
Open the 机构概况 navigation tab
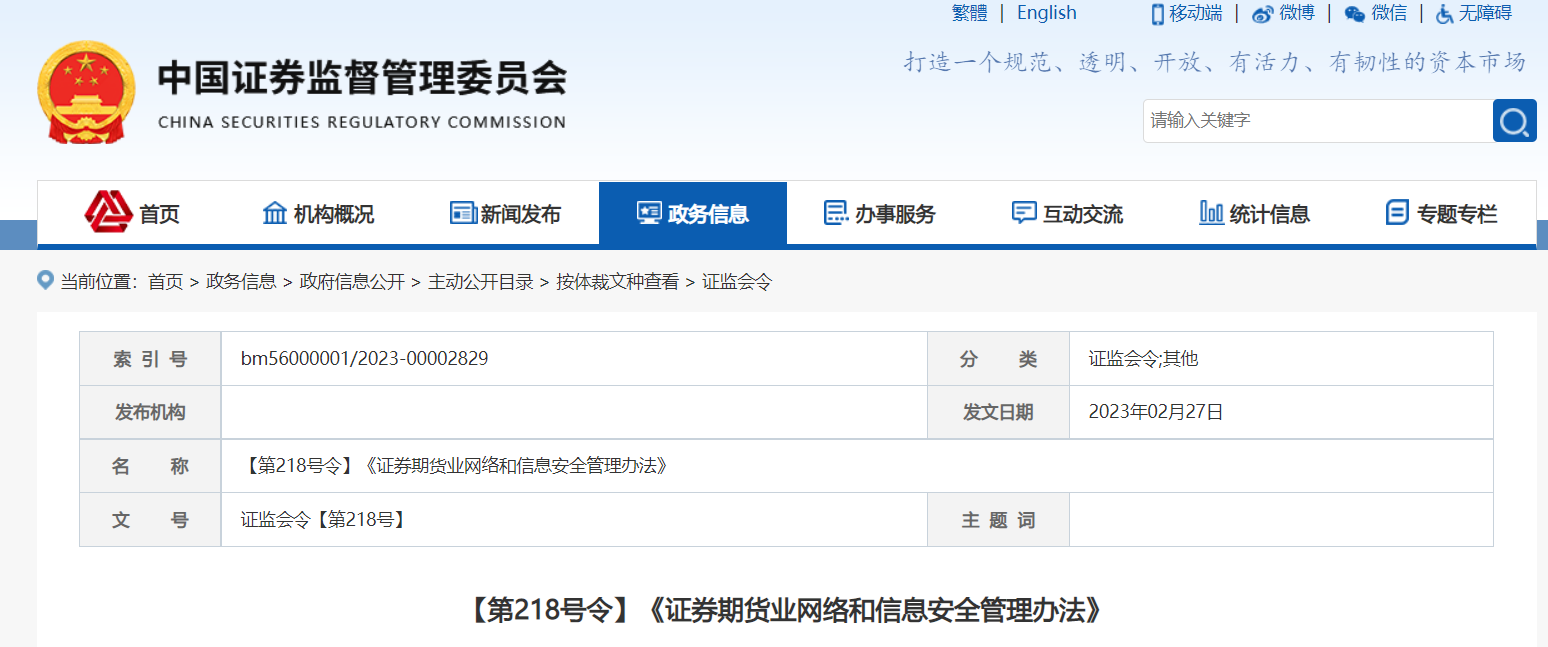[318, 213]
